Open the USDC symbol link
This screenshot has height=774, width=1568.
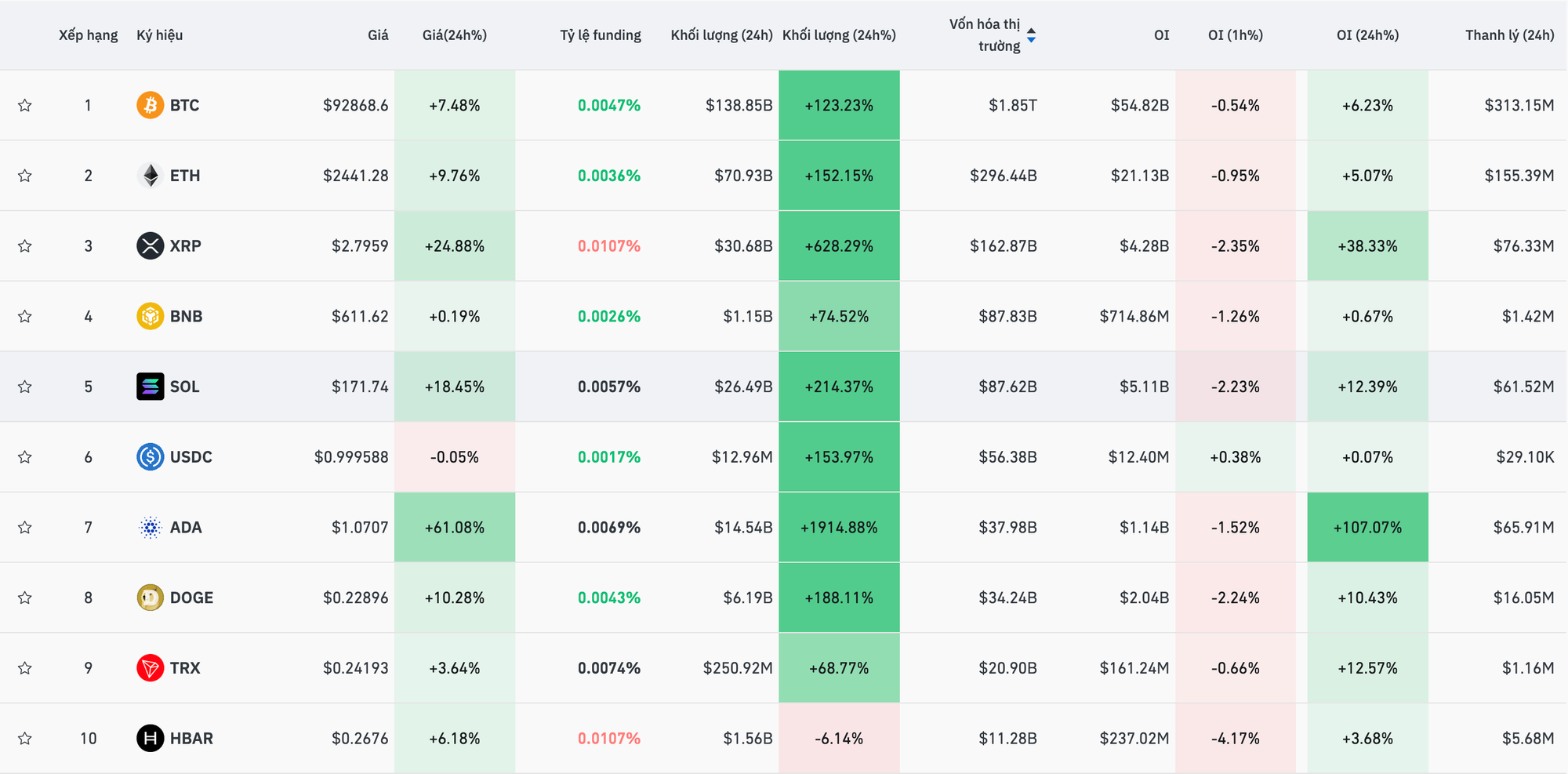[191, 457]
